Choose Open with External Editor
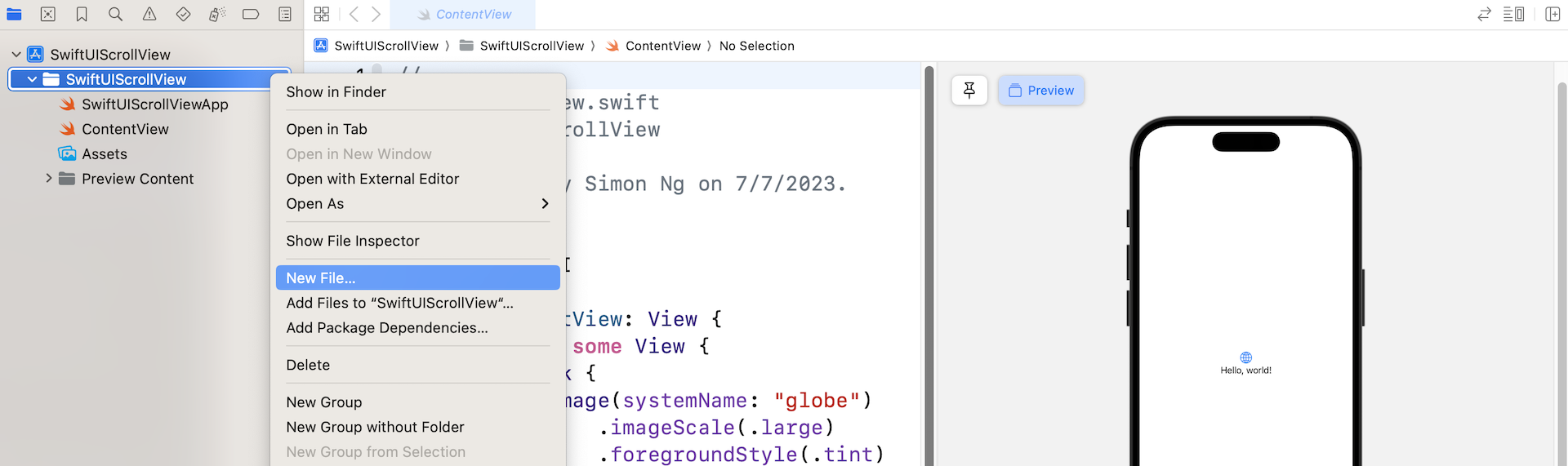 click(x=417, y=179)
